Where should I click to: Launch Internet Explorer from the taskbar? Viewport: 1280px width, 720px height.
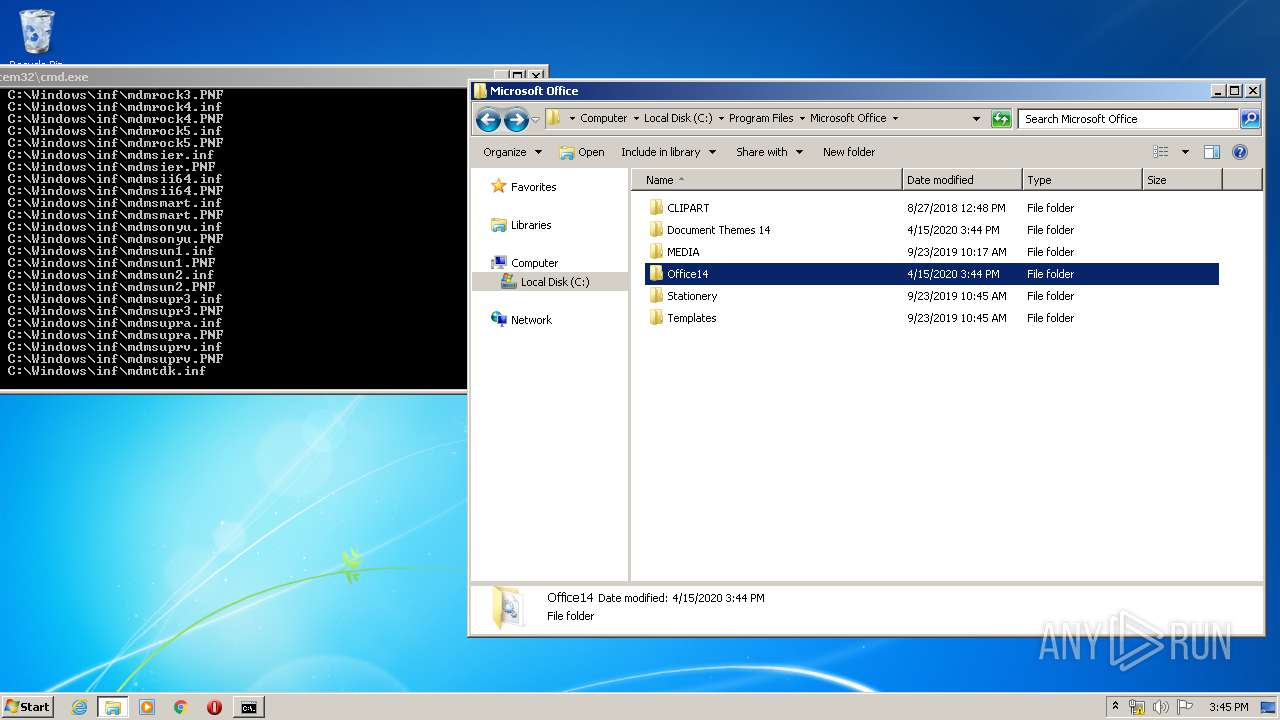79,707
